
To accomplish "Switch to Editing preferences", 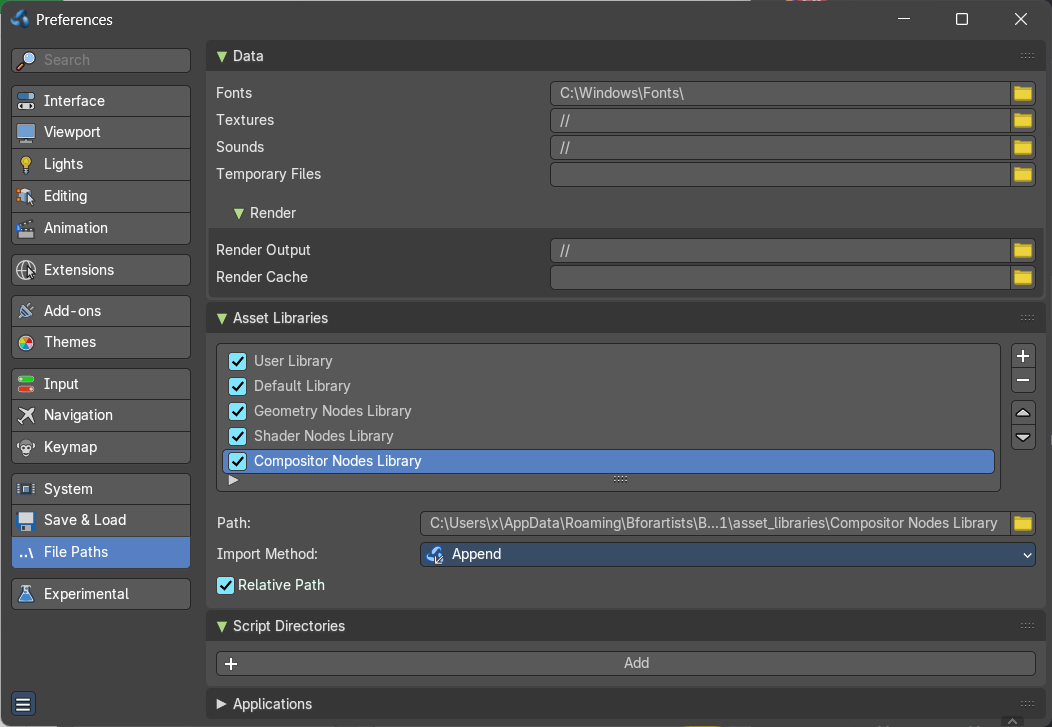I will [101, 197].
